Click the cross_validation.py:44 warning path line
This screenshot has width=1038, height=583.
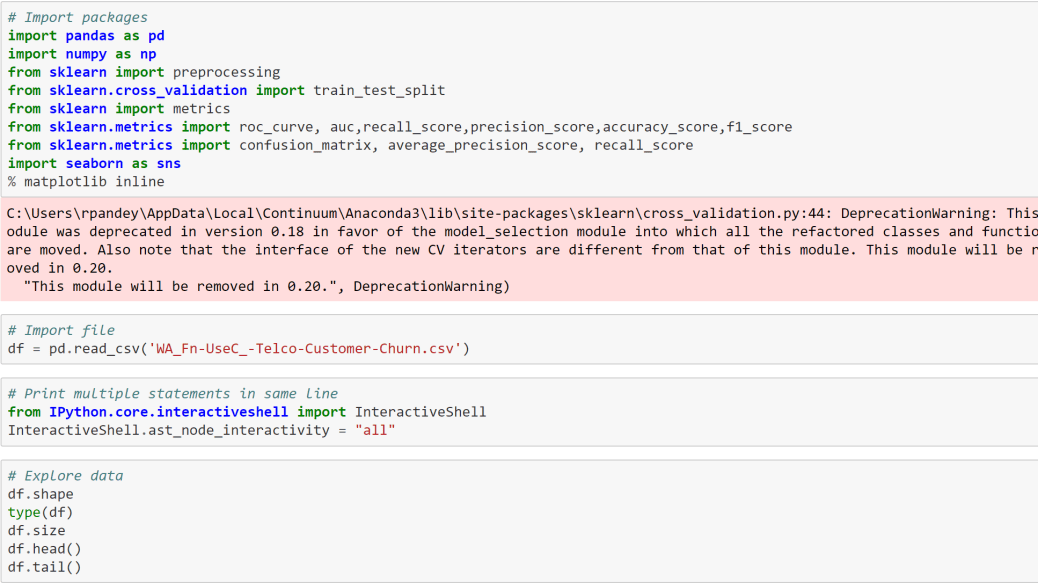coord(522,213)
